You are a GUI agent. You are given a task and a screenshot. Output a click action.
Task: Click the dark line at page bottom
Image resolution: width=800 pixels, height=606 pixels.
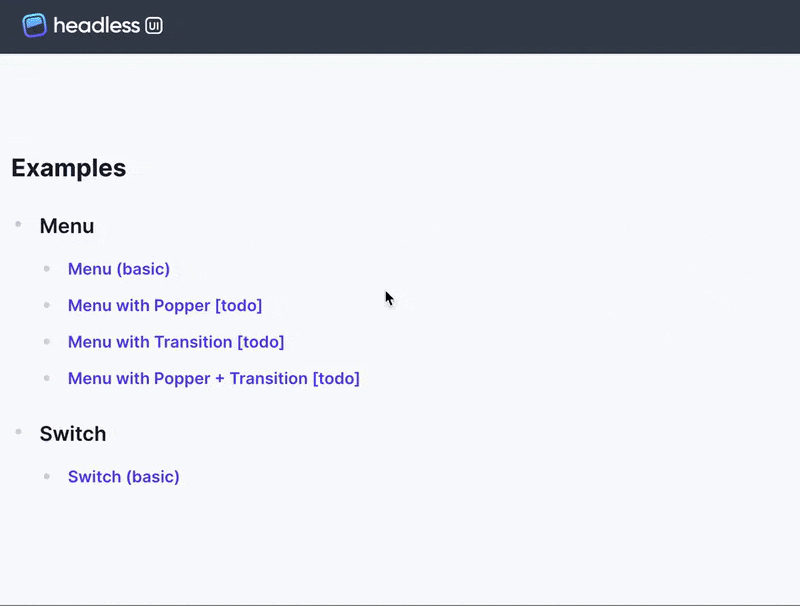(400, 604)
